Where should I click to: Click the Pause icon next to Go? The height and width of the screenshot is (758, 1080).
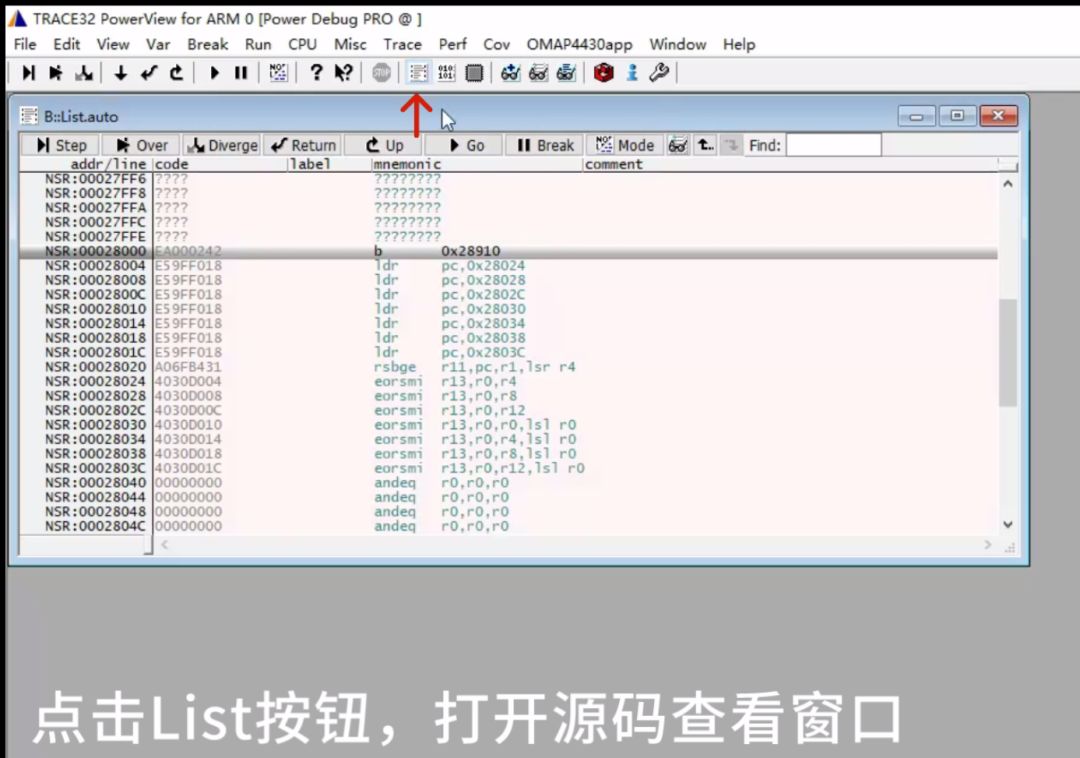click(240, 72)
